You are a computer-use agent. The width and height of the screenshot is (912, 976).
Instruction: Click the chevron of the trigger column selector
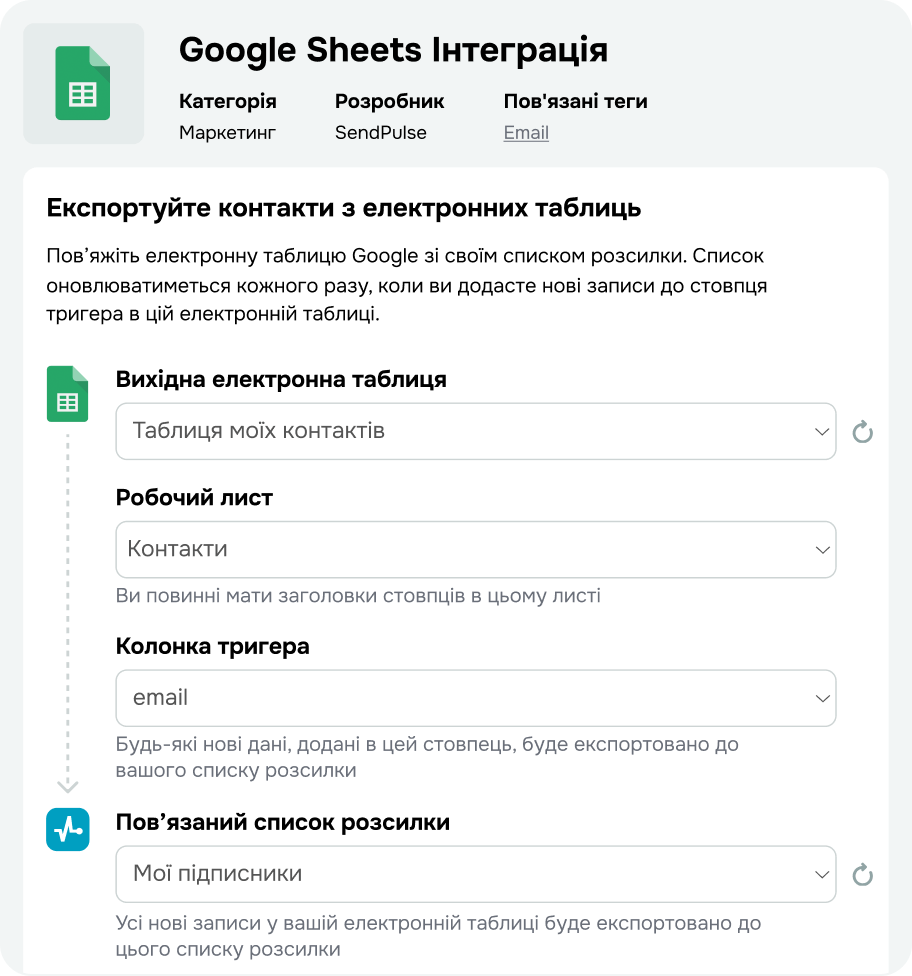pyautogui.click(x=823, y=698)
